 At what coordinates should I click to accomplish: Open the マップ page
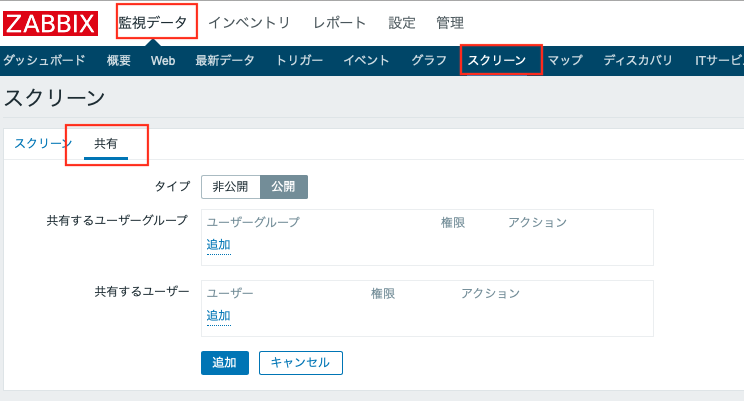click(x=565, y=60)
